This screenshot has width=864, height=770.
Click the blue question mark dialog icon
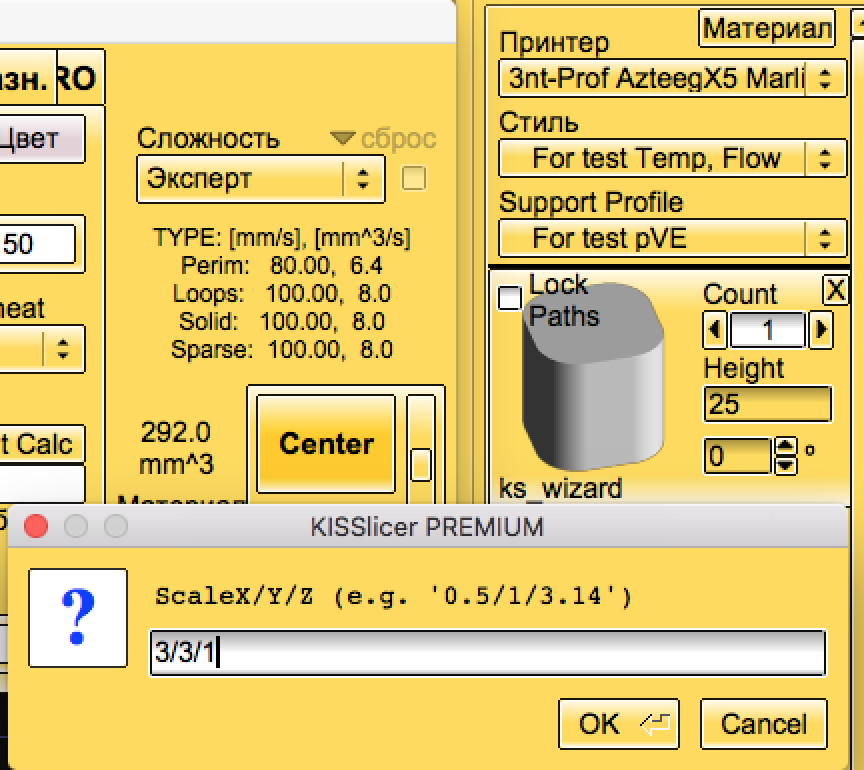coord(77,618)
